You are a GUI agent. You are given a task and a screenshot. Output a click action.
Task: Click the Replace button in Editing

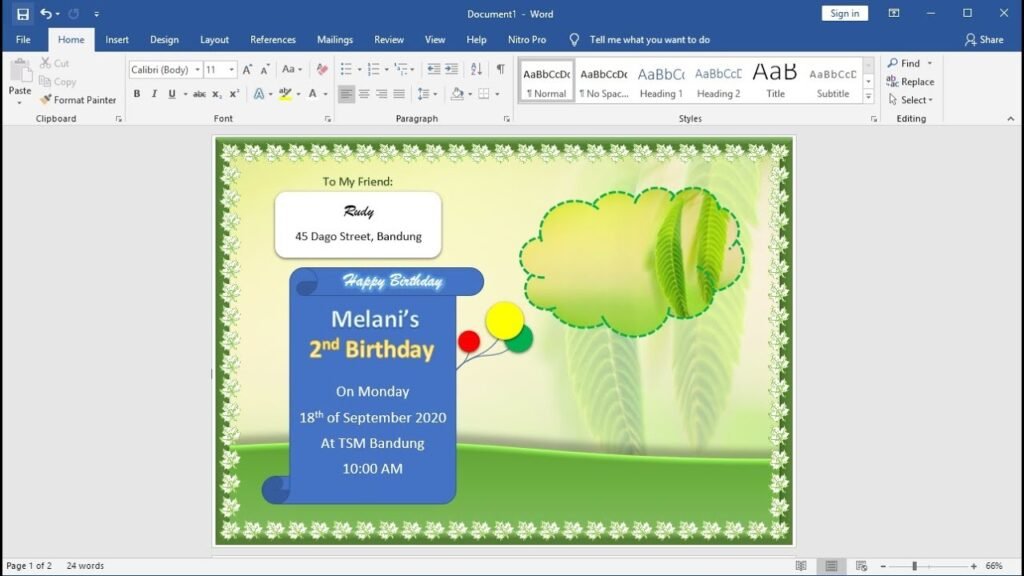[x=910, y=82]
